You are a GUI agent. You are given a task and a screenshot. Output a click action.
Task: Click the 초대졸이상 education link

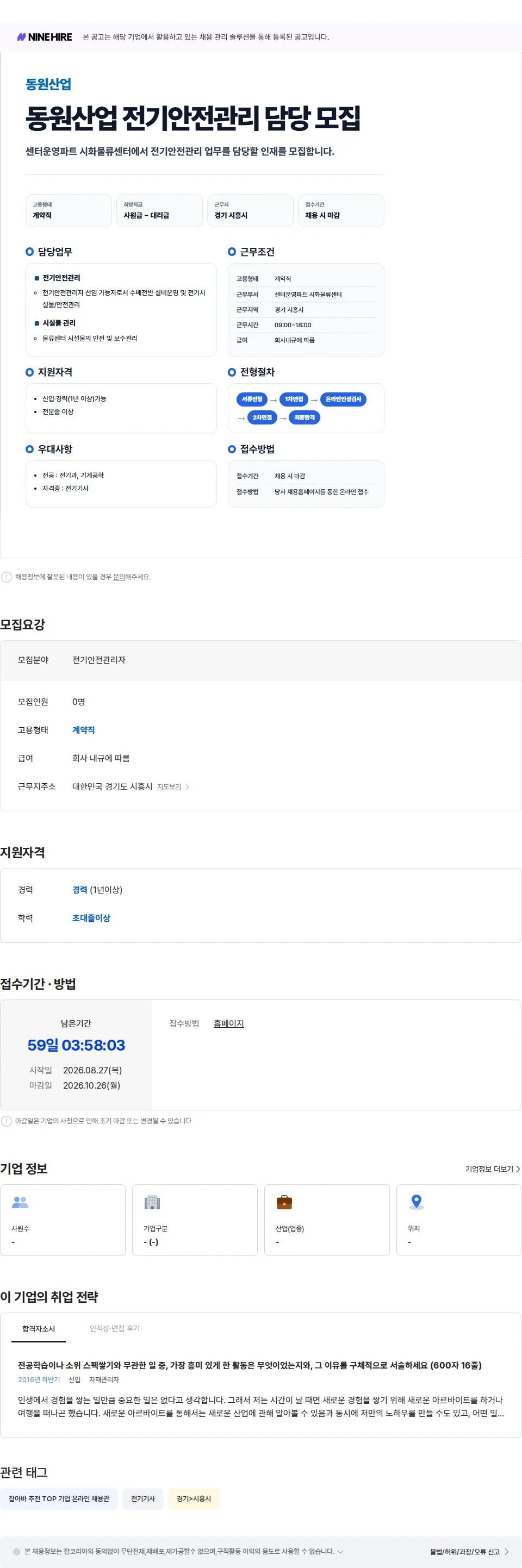coord(91,918)
